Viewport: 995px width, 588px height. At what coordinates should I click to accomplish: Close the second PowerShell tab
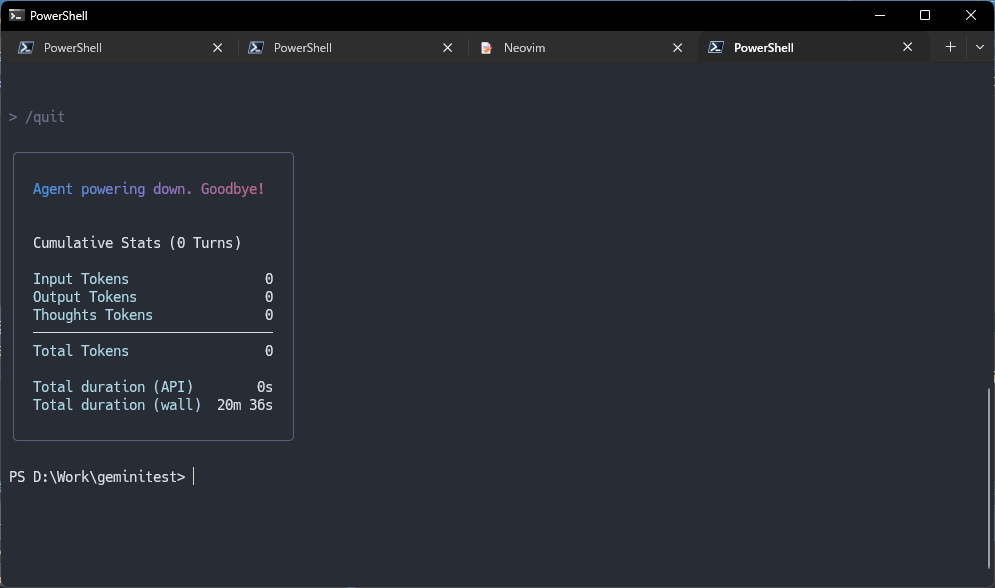(x=448, y=48)
